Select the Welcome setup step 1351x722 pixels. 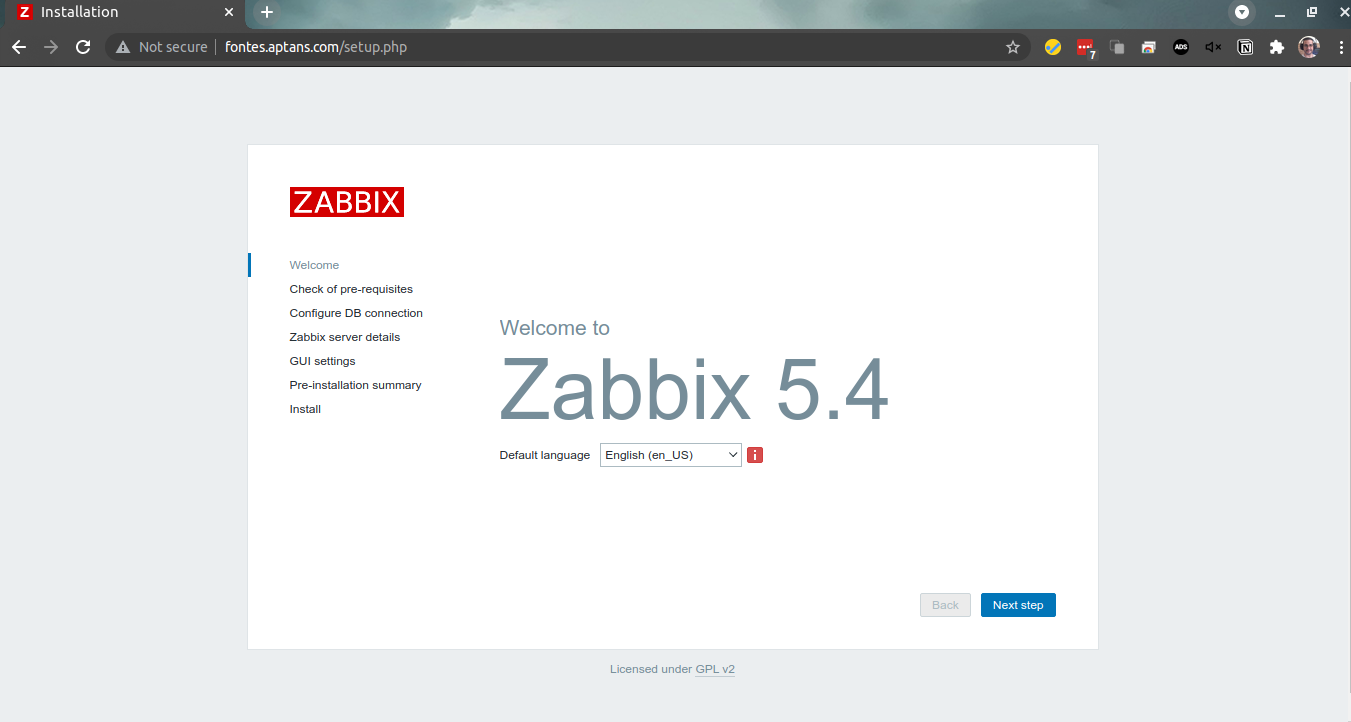point(314,265)
